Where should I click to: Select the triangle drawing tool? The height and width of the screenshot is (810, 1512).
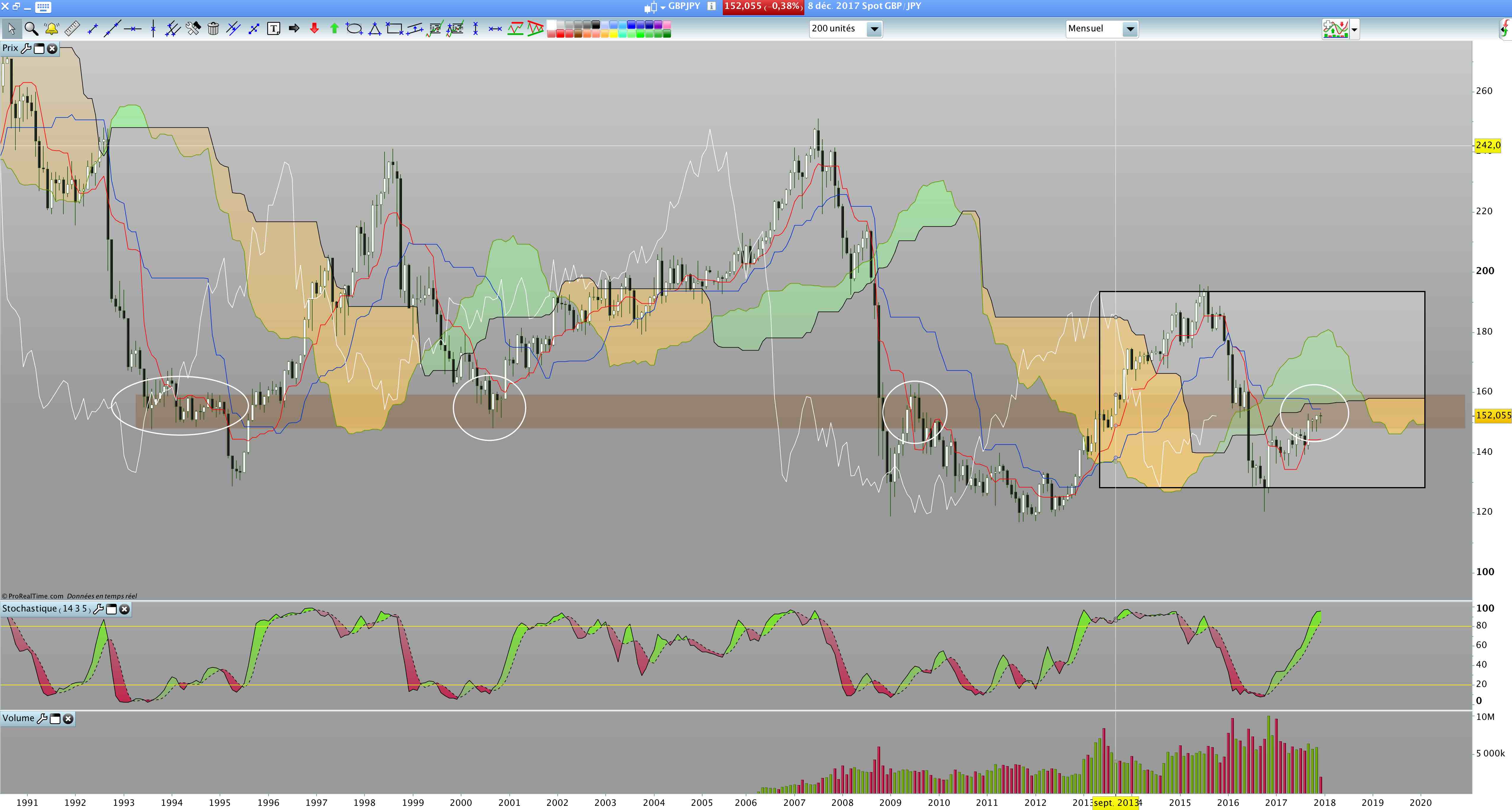coord(374,28)
